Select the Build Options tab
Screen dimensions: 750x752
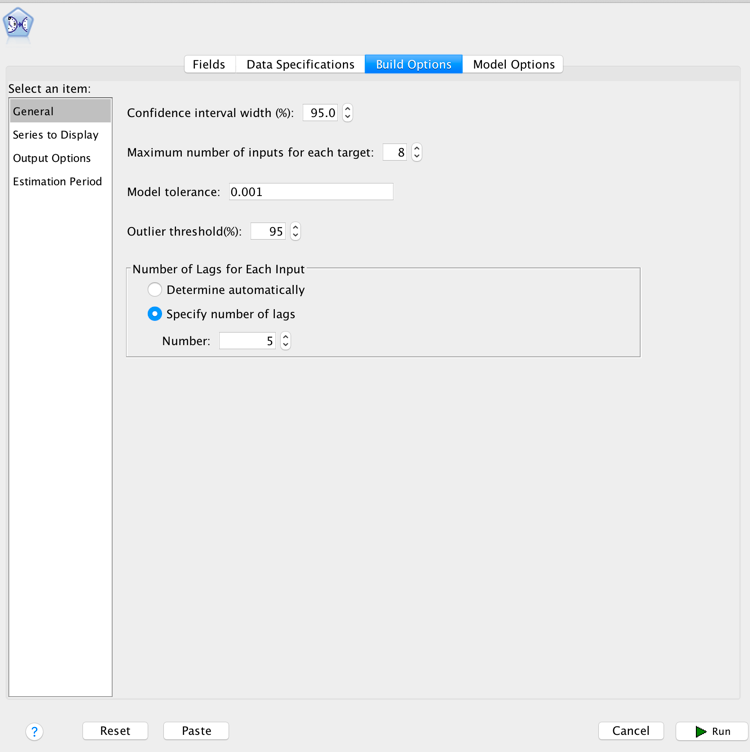(x=413, y=64)
